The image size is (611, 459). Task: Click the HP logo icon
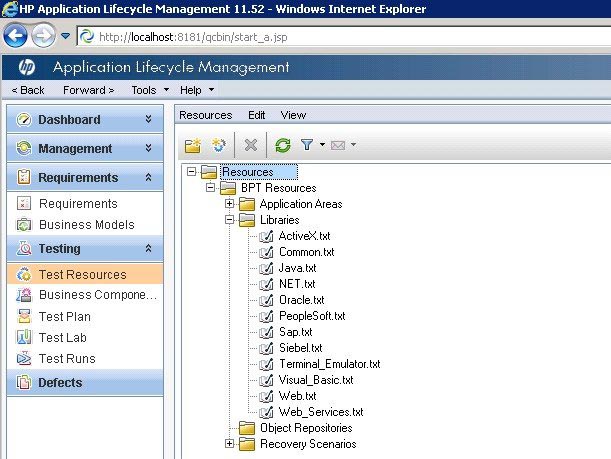tap(26, 67)
